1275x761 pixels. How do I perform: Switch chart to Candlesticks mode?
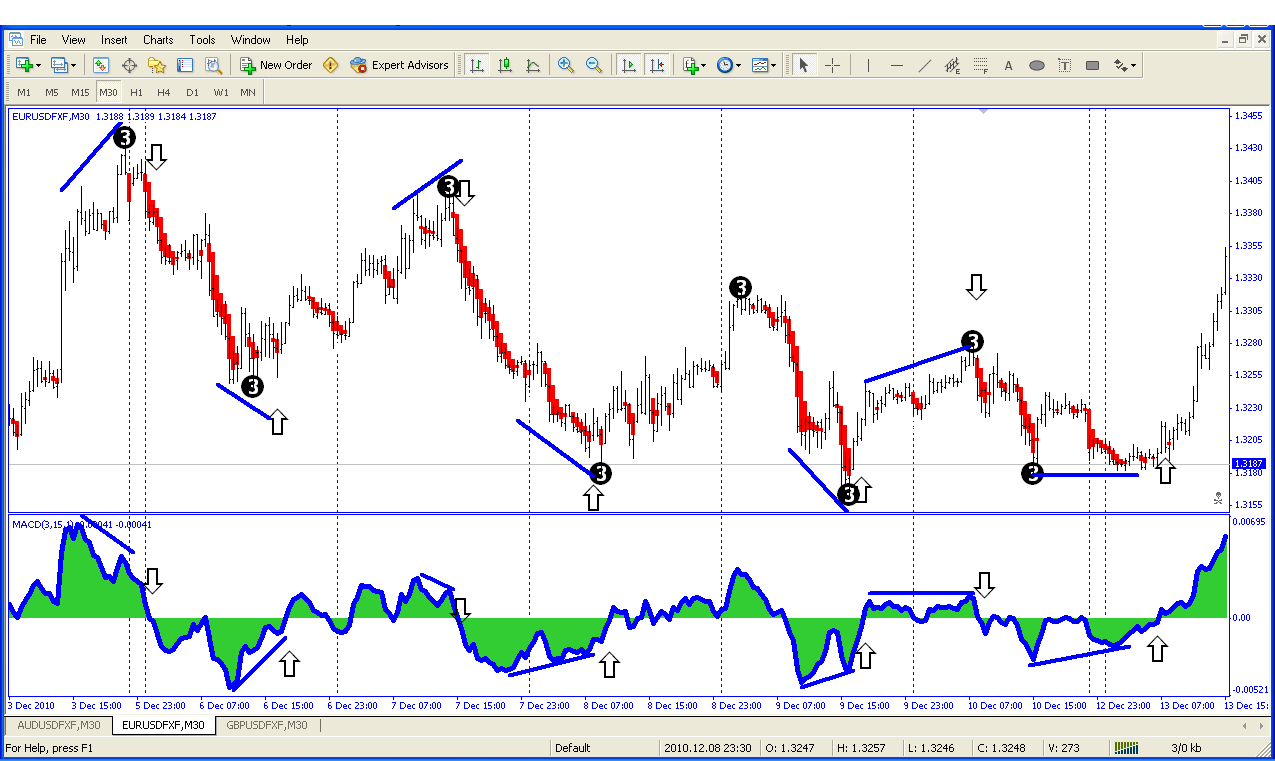505,65
